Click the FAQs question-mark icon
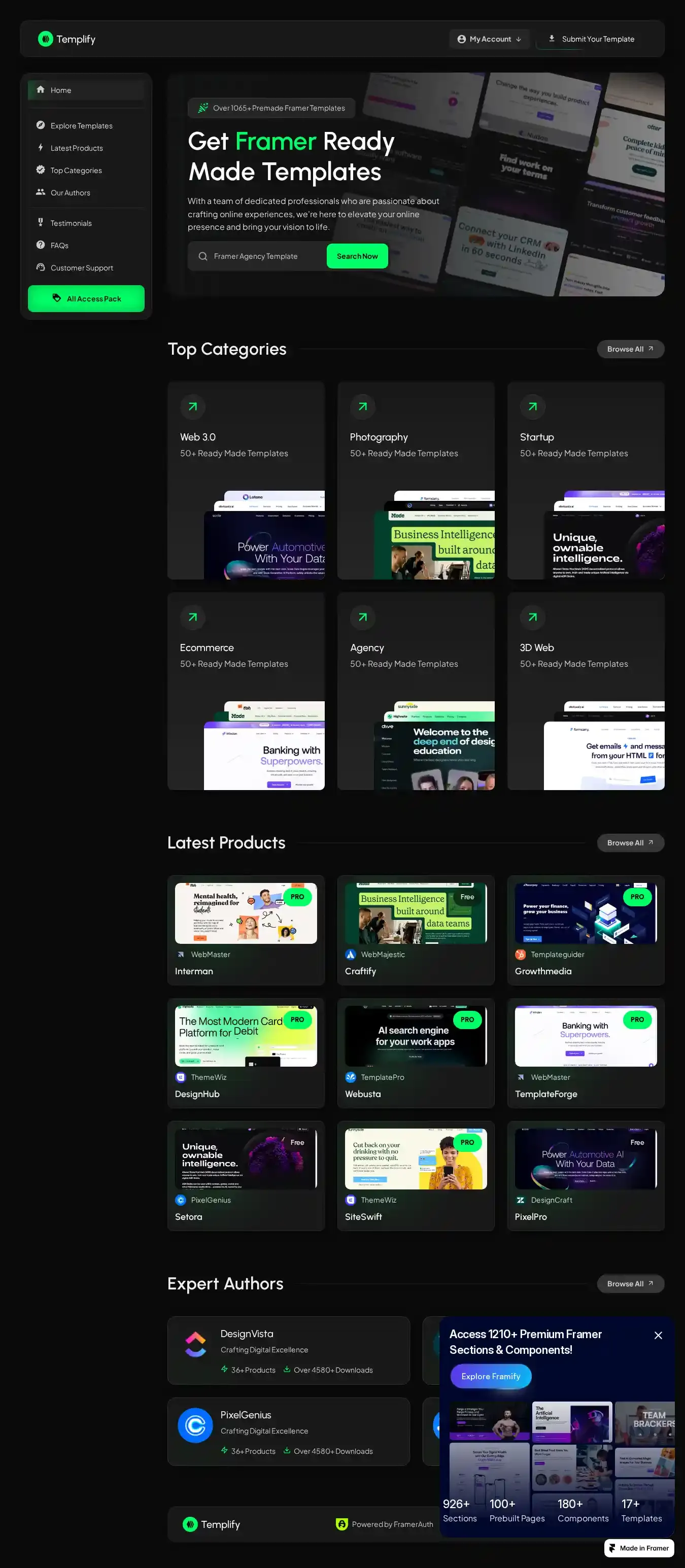 [40, 245]
